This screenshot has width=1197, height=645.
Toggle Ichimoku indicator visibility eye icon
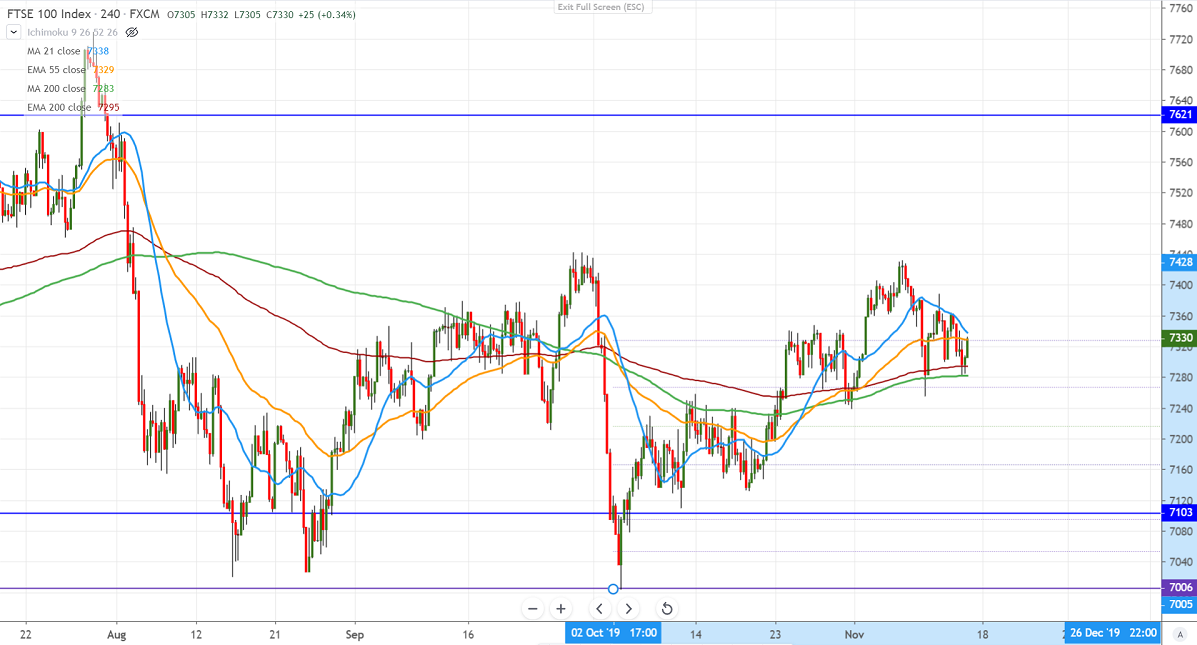132,32
